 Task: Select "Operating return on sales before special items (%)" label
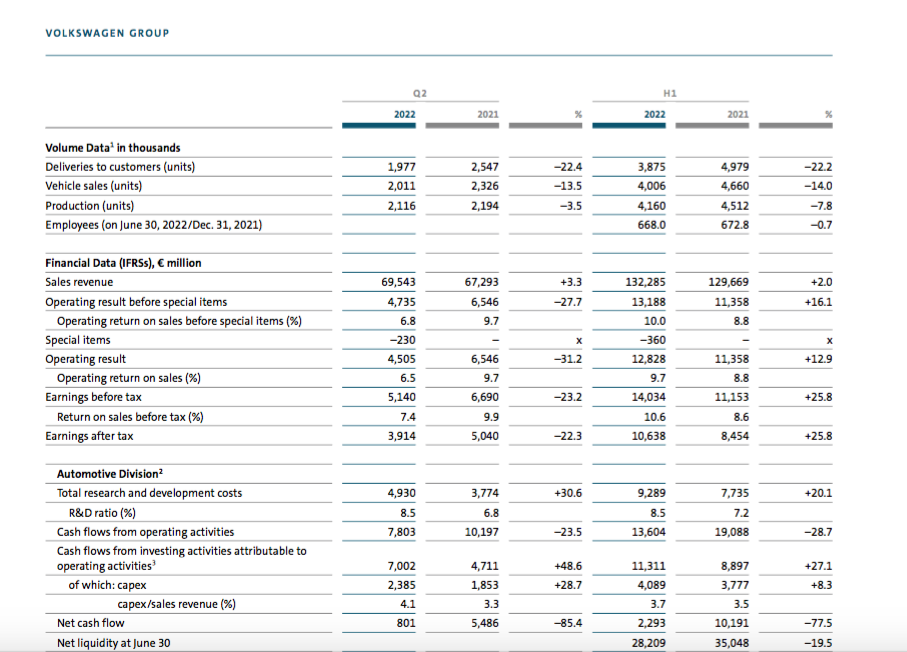(179, 321)
